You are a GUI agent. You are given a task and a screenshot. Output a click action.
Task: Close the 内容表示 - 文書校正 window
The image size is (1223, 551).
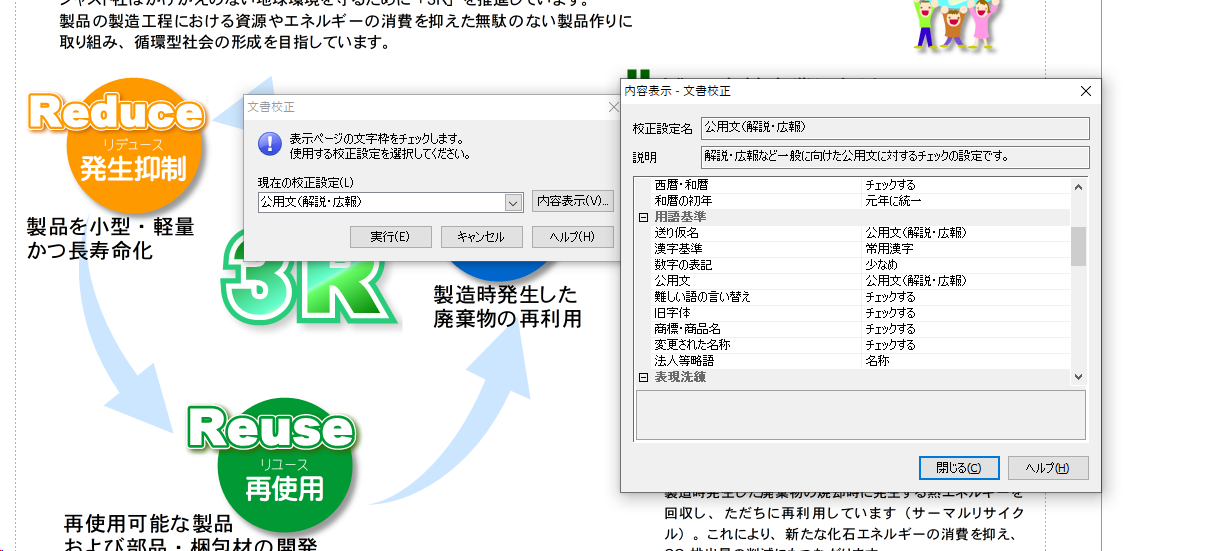(1086, 91)
